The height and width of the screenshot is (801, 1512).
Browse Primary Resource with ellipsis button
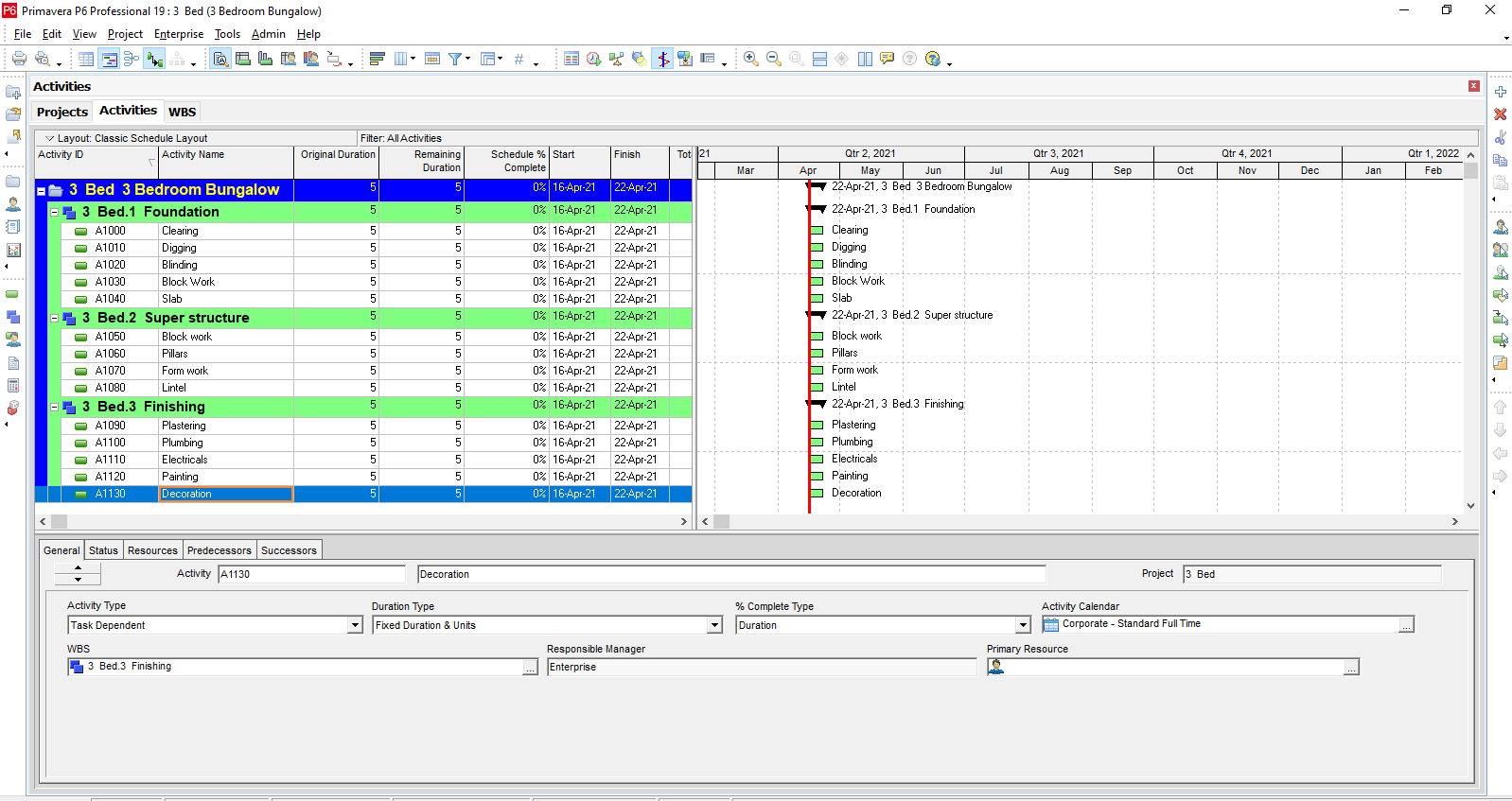1352,668
